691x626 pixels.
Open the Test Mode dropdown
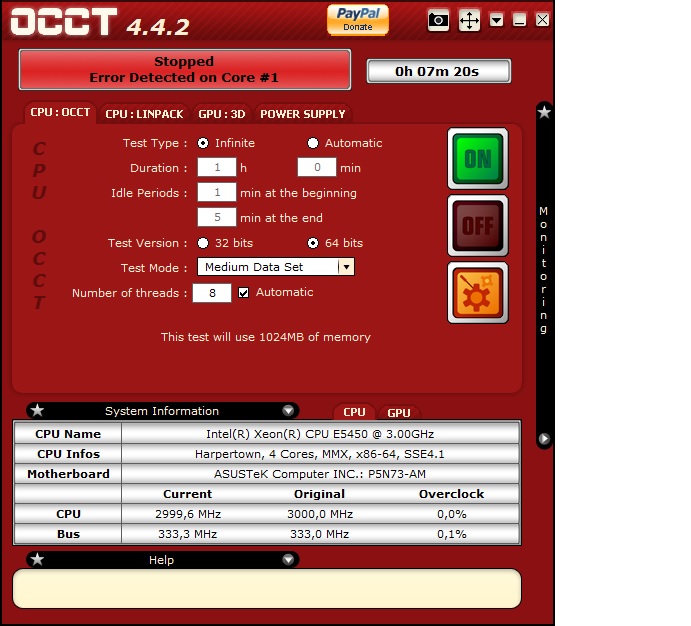click(x=276, y=267)
